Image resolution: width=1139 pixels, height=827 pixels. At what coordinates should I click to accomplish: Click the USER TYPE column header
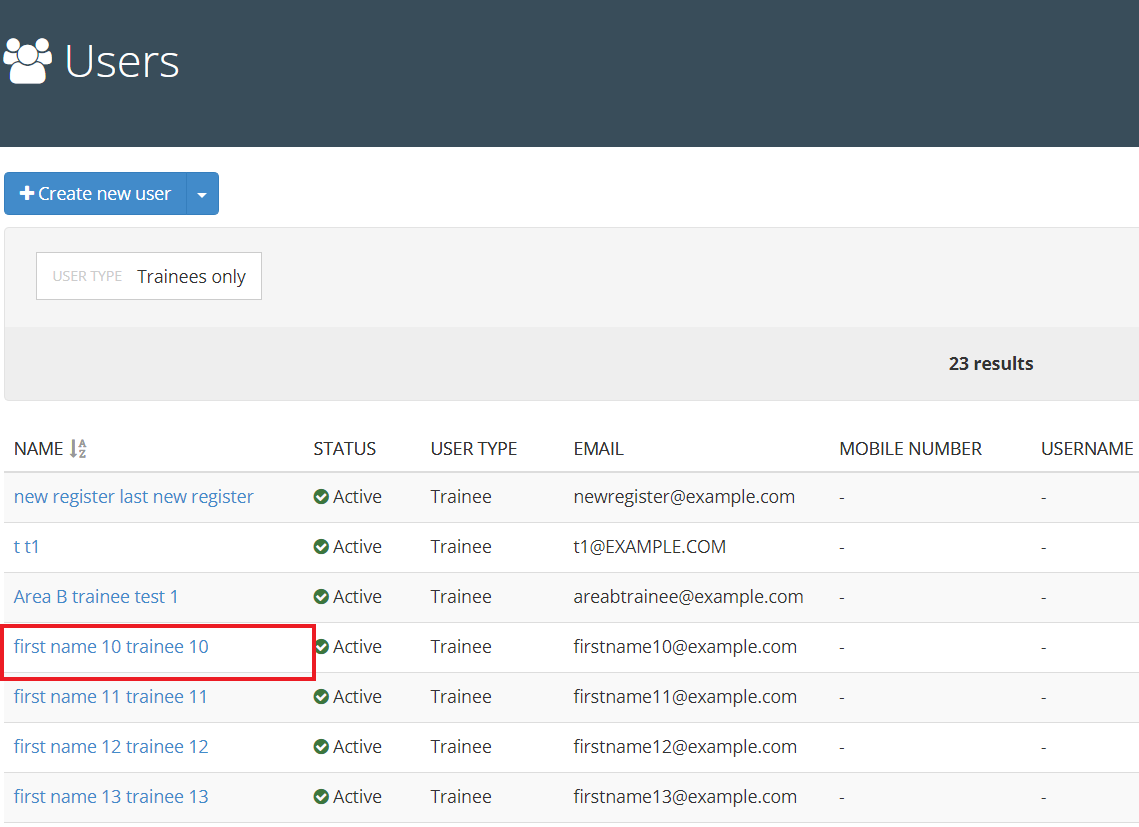tap(474, 448)
